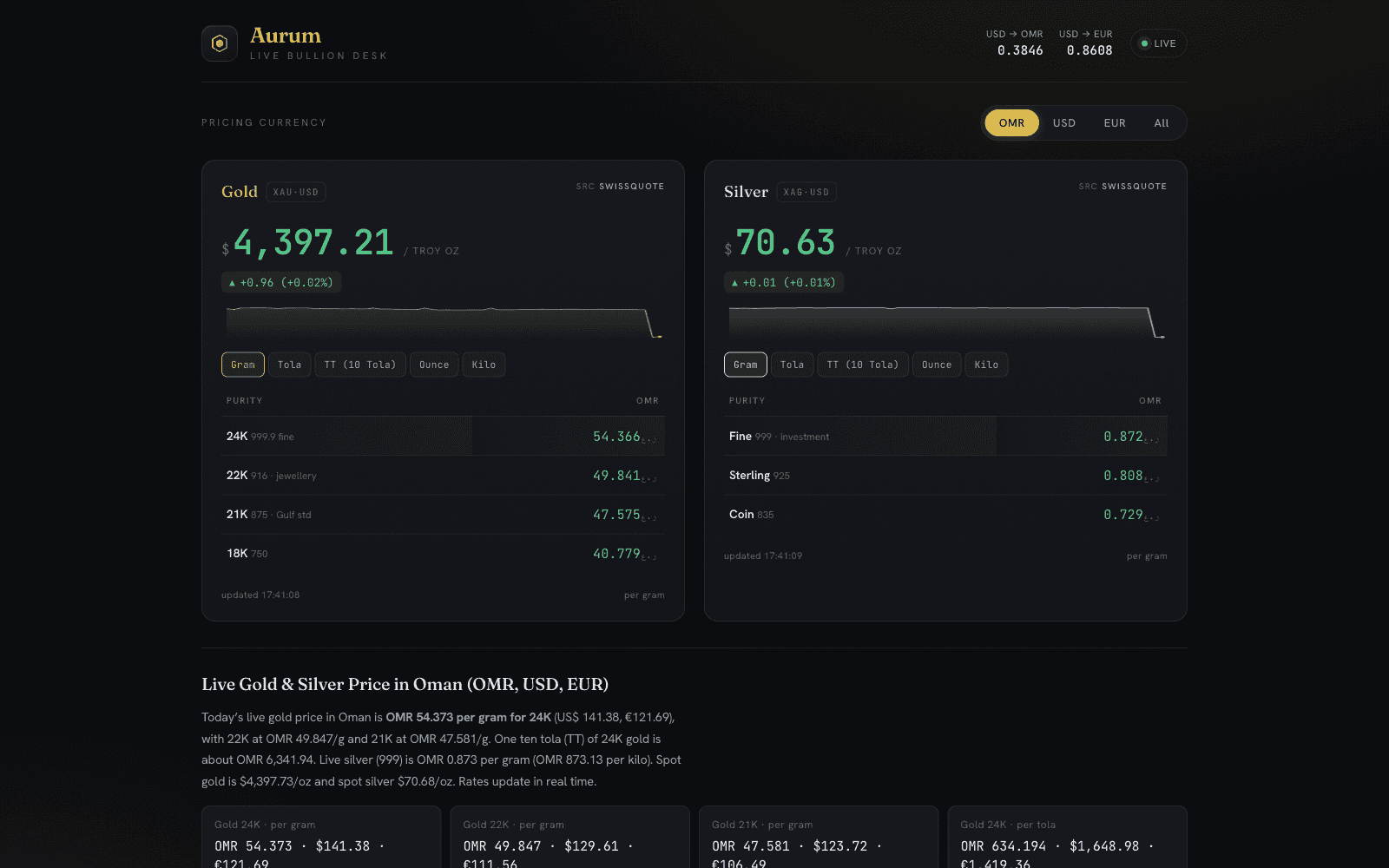1389x868 pixels.
Task: Select OMR pricing currency
Action: 1011,122
